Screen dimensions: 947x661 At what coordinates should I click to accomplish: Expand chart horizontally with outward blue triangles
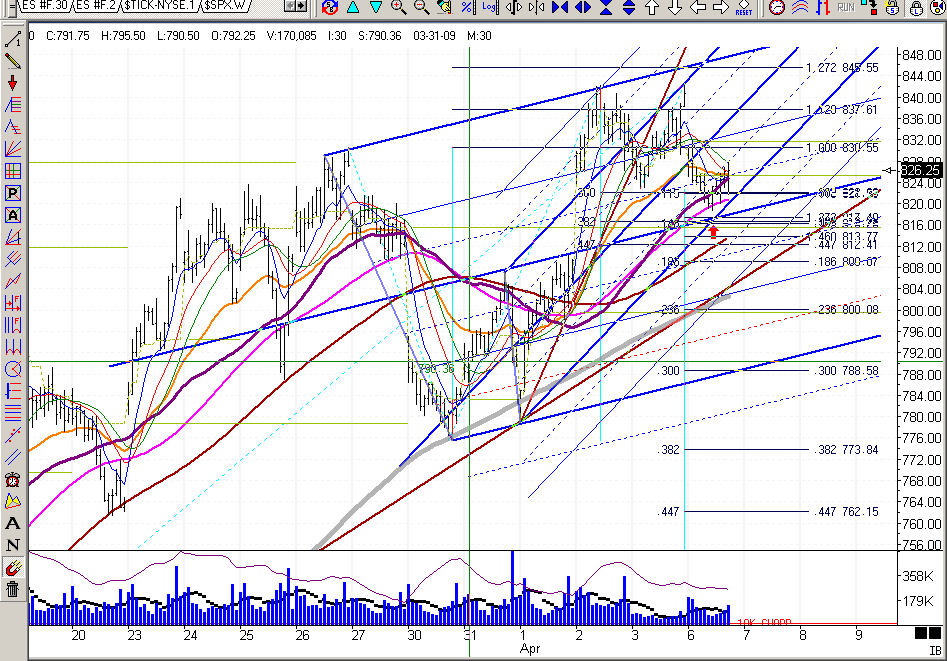(583, 7)
